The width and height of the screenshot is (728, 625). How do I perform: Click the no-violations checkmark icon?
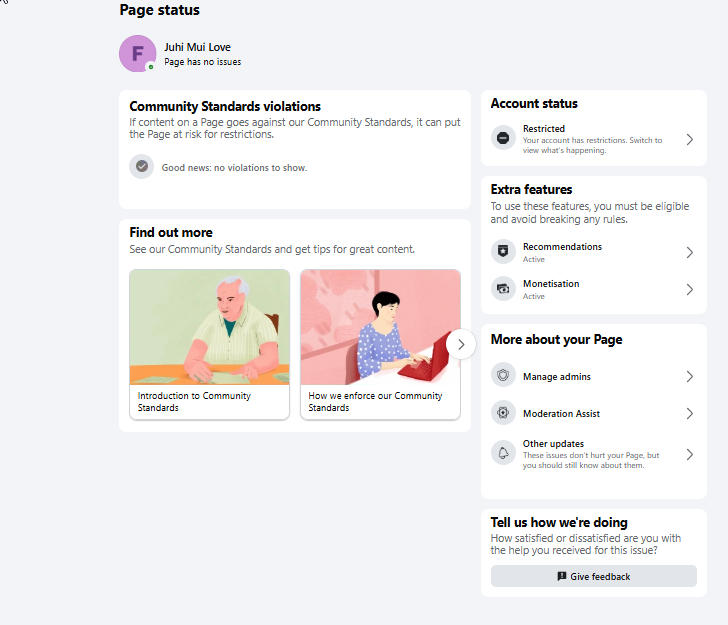point(142,166)
